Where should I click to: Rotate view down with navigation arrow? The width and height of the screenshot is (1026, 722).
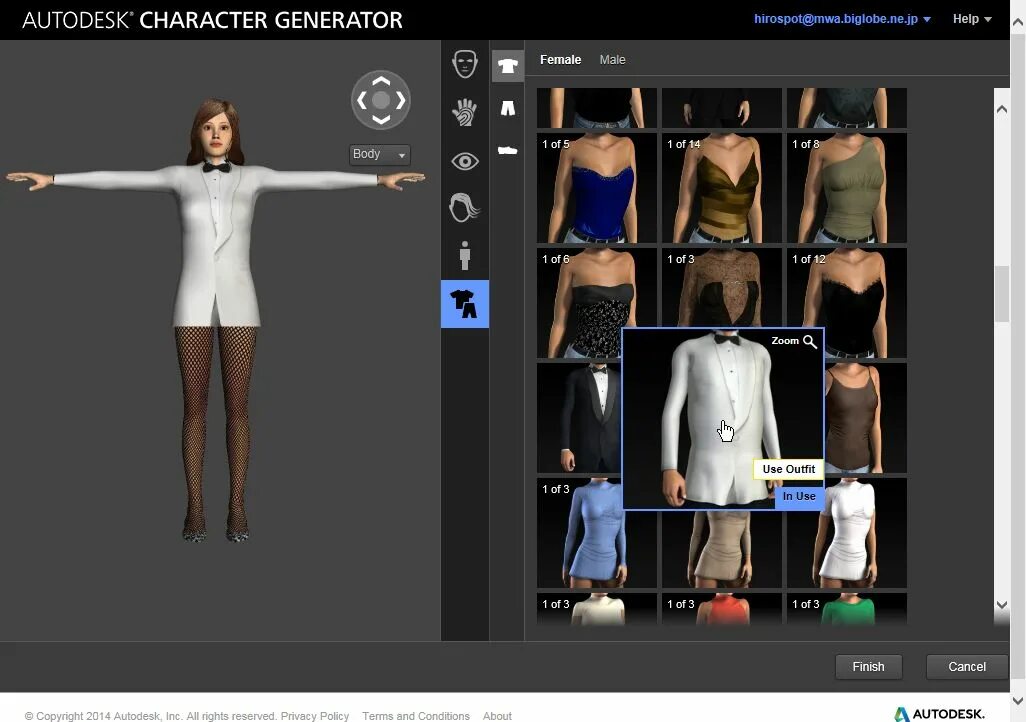[381, 120]
